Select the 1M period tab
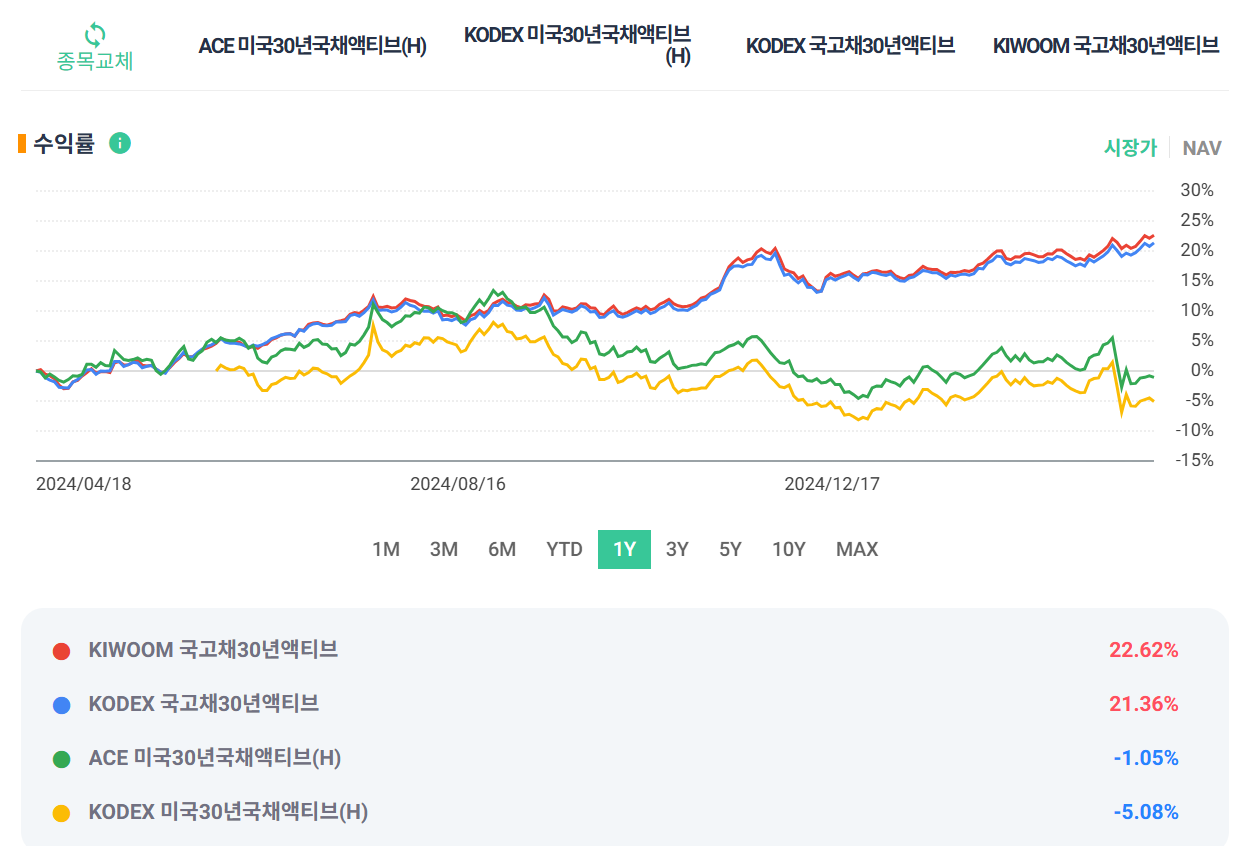Viewport: 1247px width, 846px height. coord(387,549)
